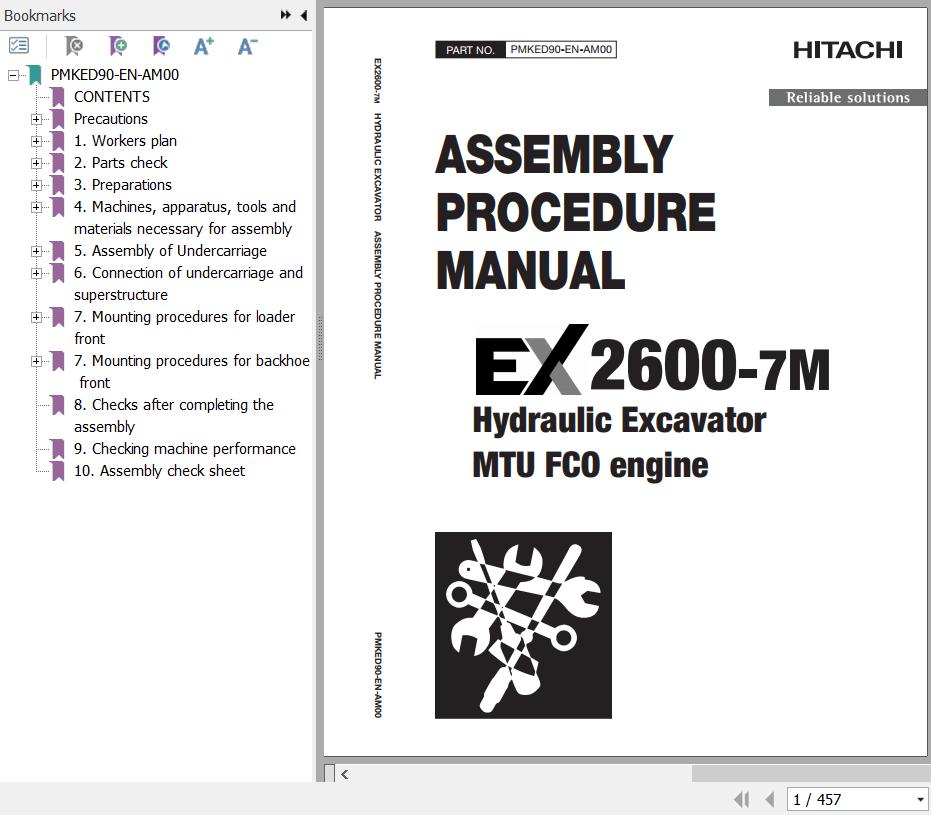Open 7. Mounting procedures for loader front
The width and height of the screenshot is (931, 815).
[184, 327]
